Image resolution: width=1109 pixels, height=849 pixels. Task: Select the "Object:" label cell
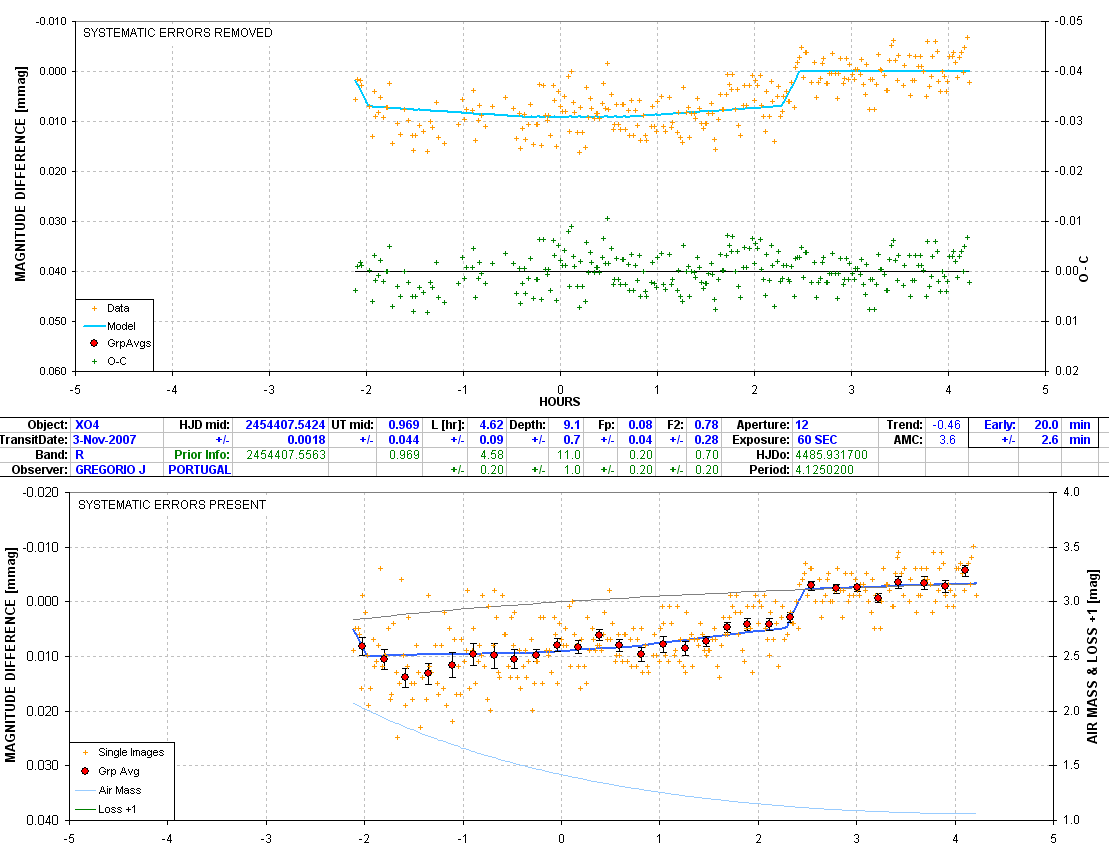click(x=48, y=424)
